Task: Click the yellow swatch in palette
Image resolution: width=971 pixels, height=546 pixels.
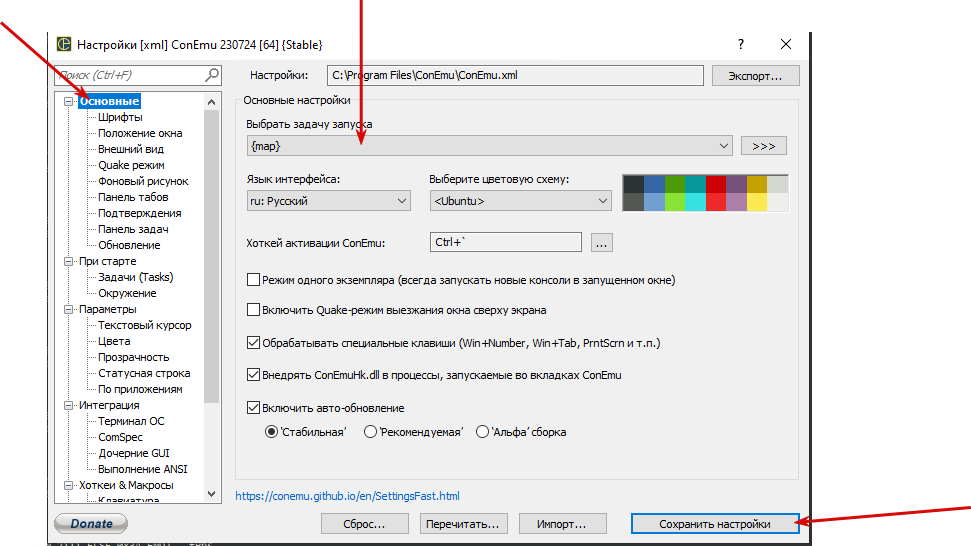Action: (x=757, y=202)
